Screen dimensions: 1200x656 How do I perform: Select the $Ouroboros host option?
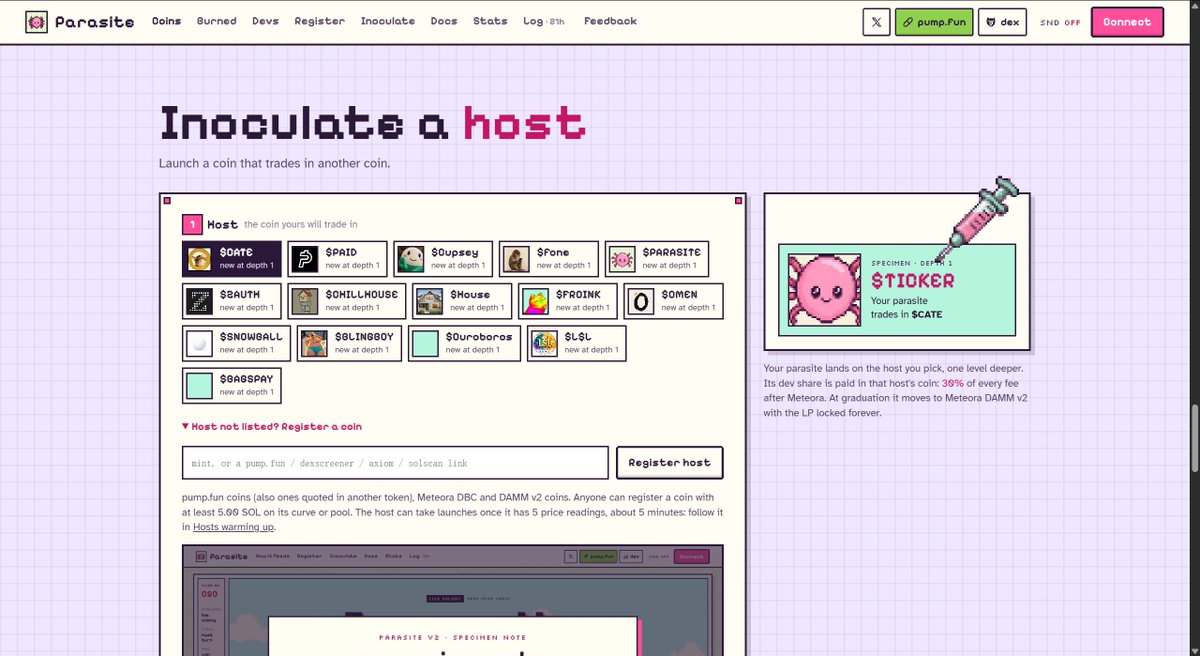[x=464, y=343]
